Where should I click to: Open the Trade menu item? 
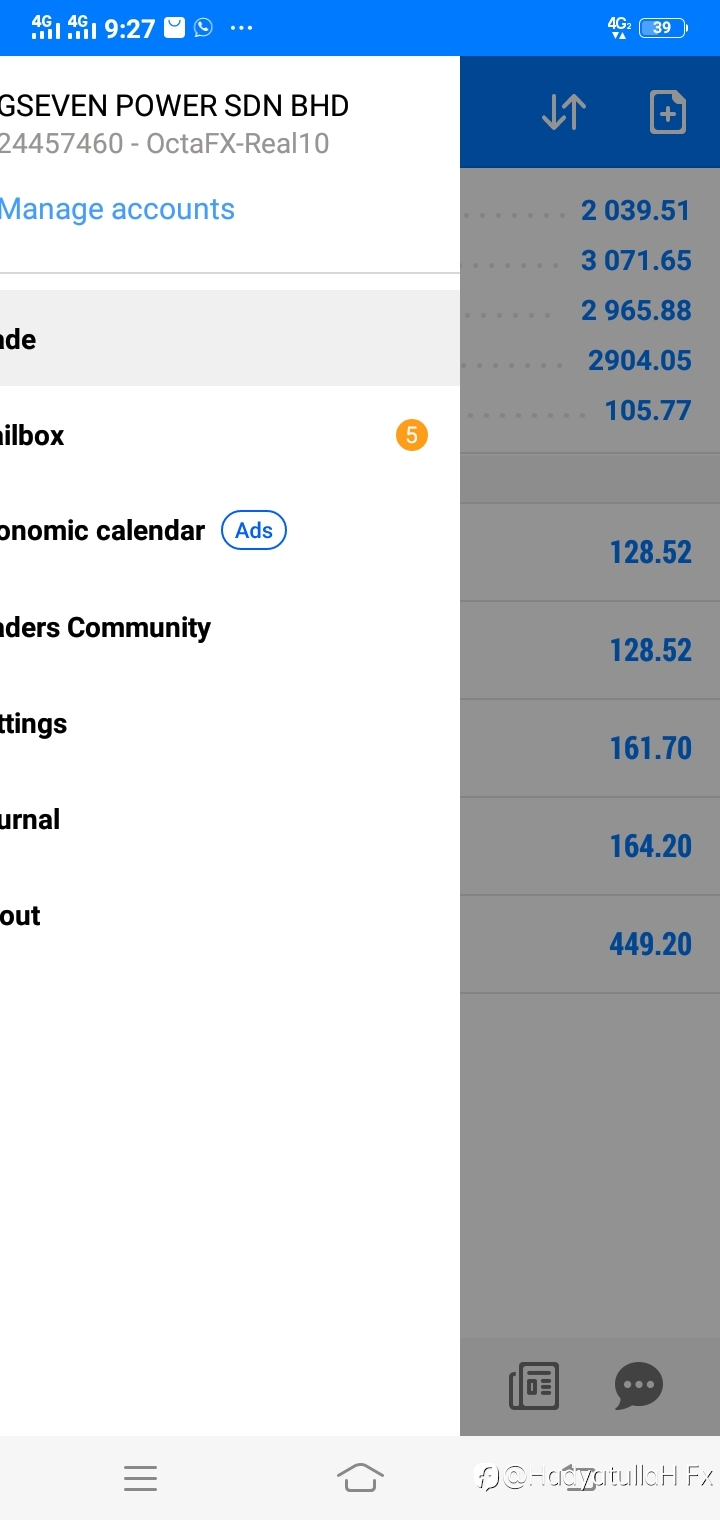[230, 339]
